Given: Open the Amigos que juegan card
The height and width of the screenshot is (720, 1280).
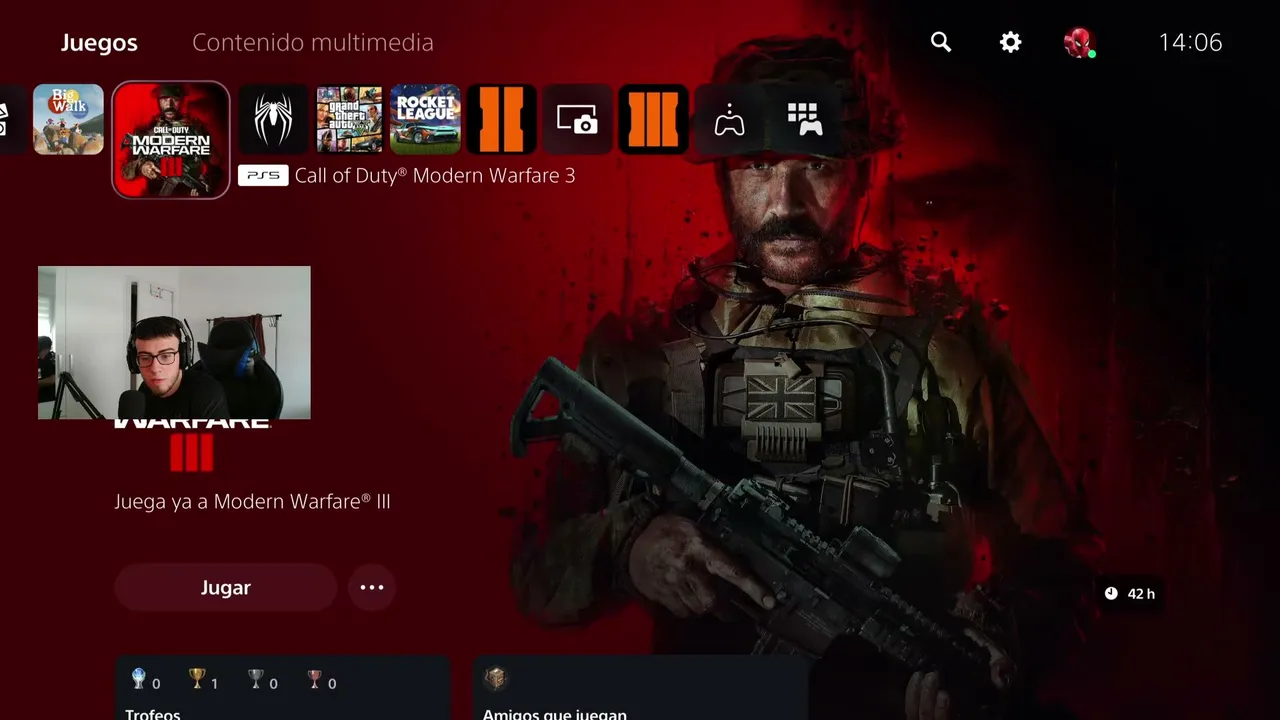Looking at the screenshot, I should [640, 688].
